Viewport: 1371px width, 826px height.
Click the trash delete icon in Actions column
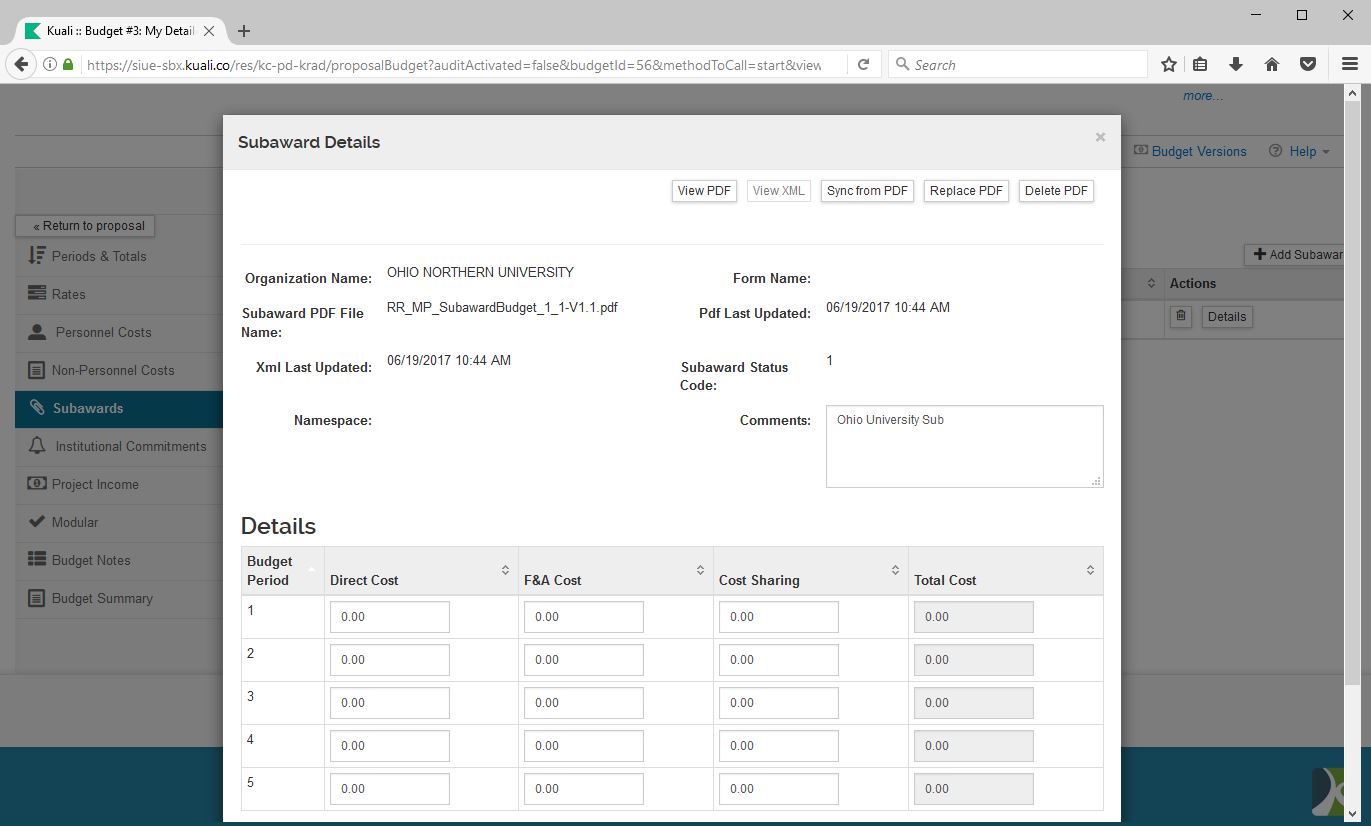click(1181, 317)
